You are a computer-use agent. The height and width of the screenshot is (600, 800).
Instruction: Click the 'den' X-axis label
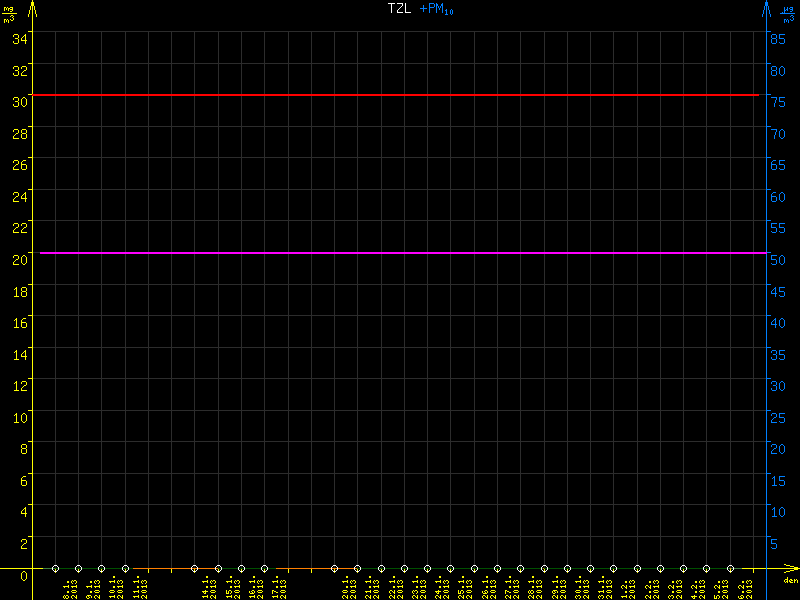click(790, 581)
